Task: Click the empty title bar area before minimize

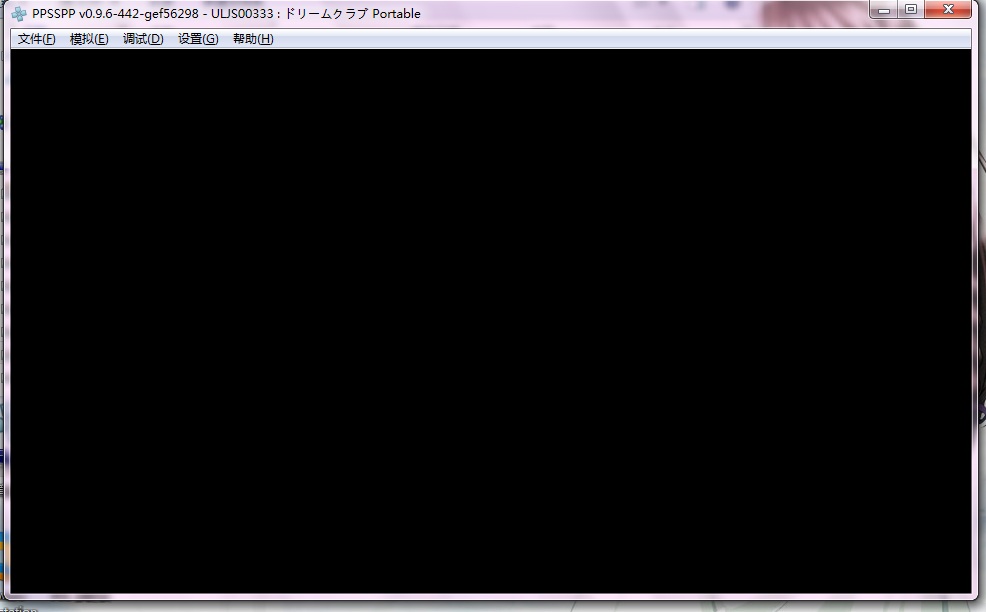Action: coord(650,14)
